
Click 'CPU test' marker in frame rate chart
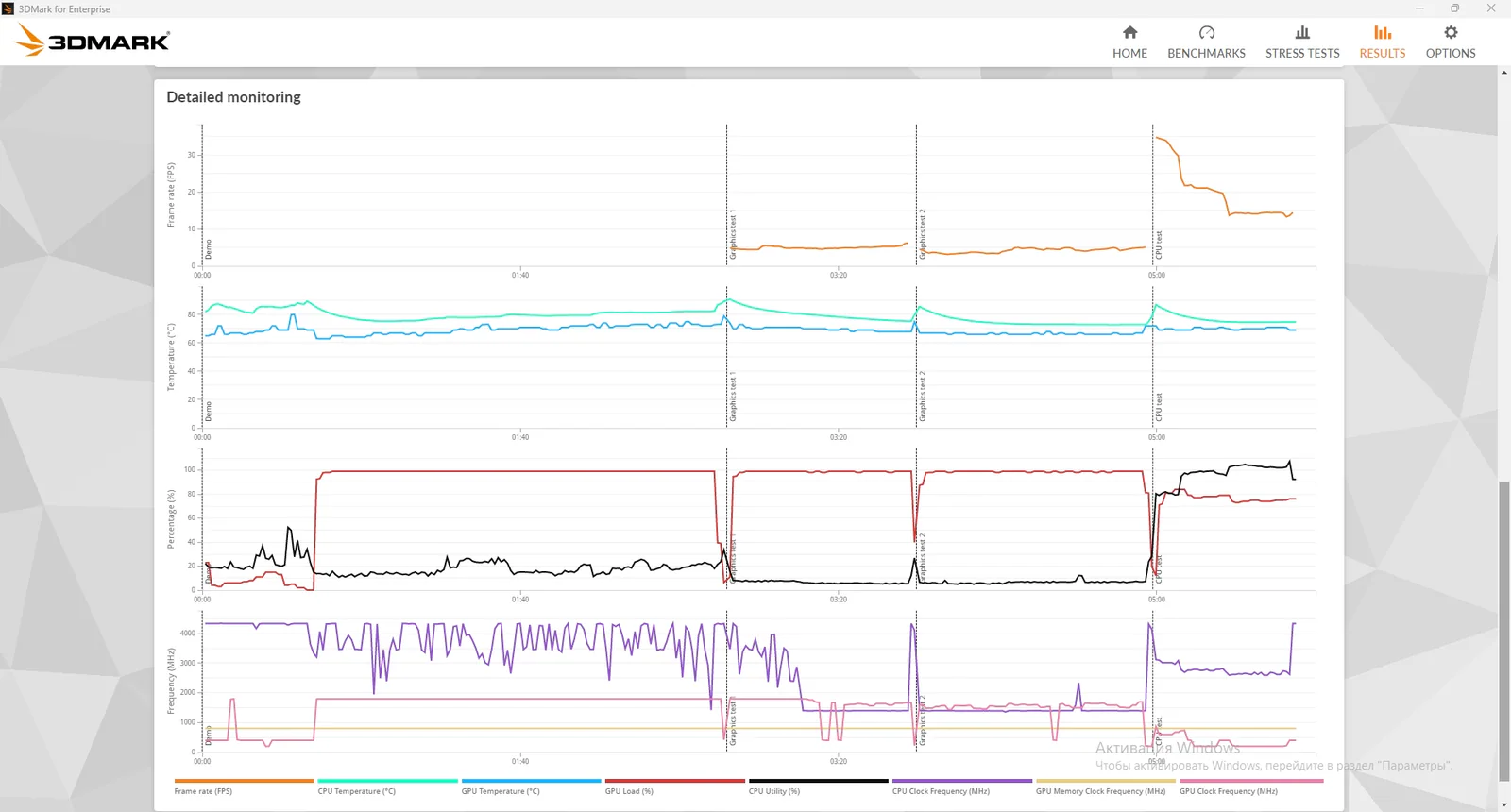tap(1159, 245)
